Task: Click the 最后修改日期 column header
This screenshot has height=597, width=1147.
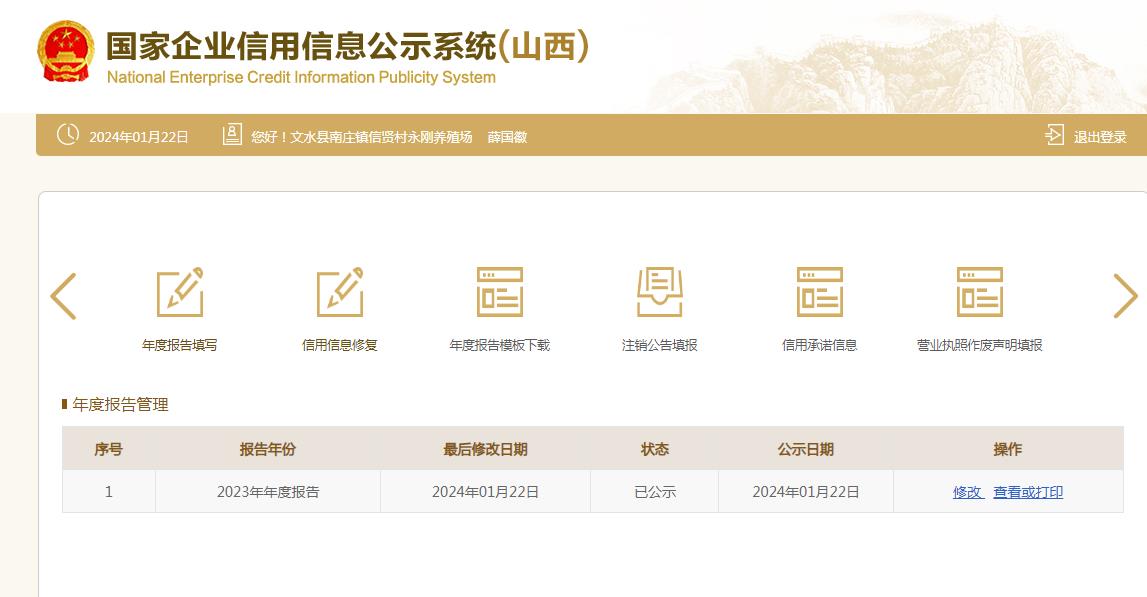Action: click(x=485, y=449)
